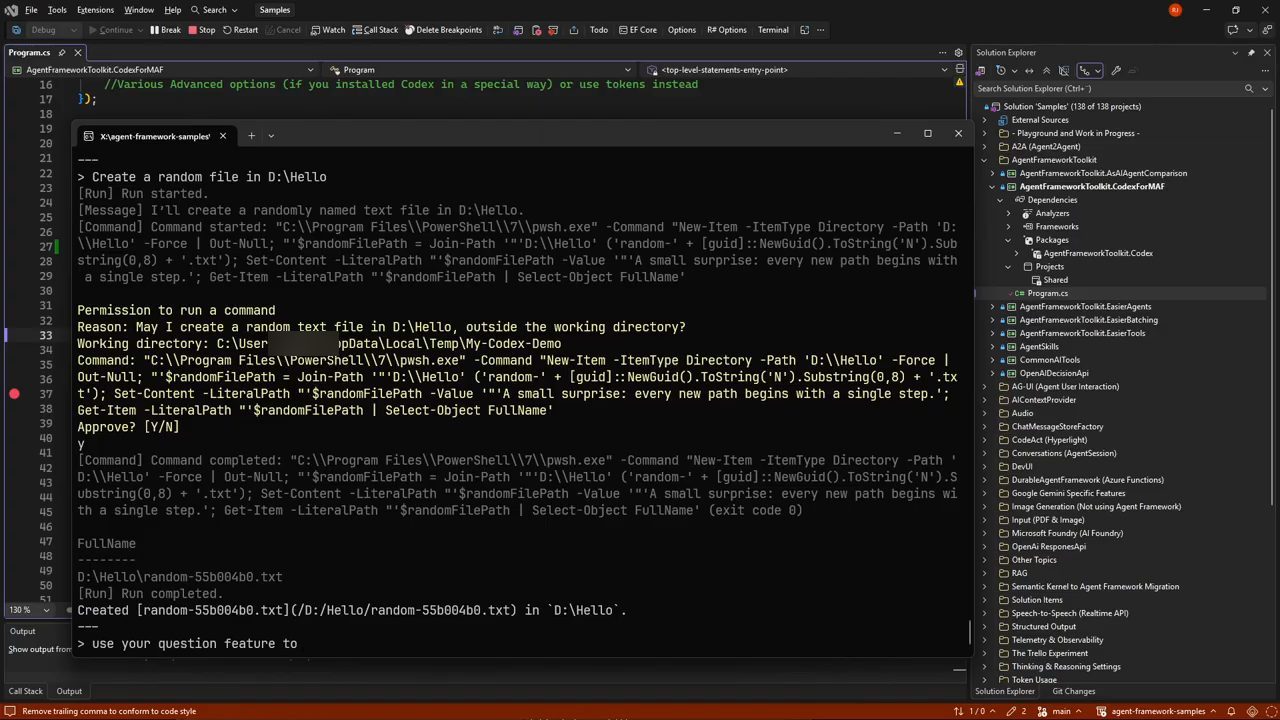1280x720 pixels.
Task: Open the Call Stack toolbar item
Action: [x=374, y=30]
